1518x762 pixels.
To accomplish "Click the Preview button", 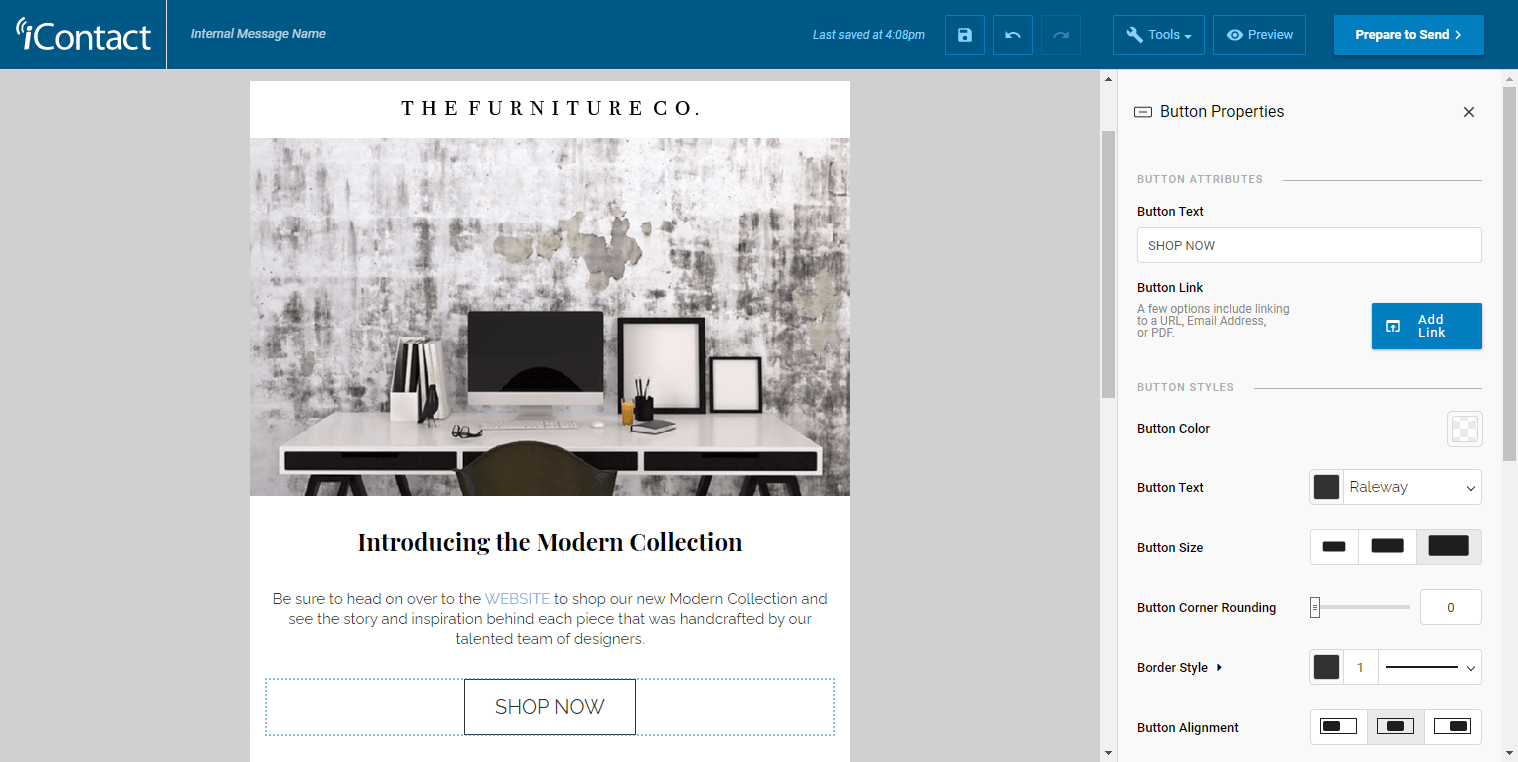I will tap(1260, 35).
